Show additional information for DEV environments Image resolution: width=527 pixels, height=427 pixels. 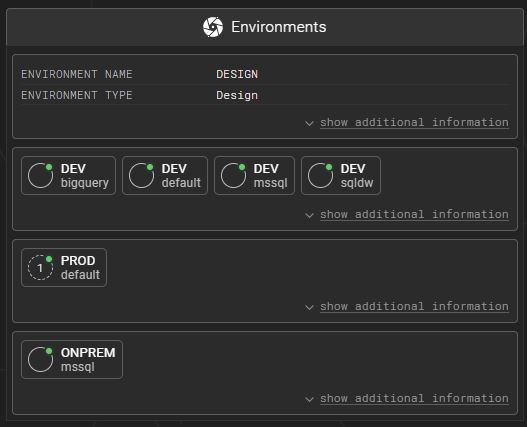(414, 215)
